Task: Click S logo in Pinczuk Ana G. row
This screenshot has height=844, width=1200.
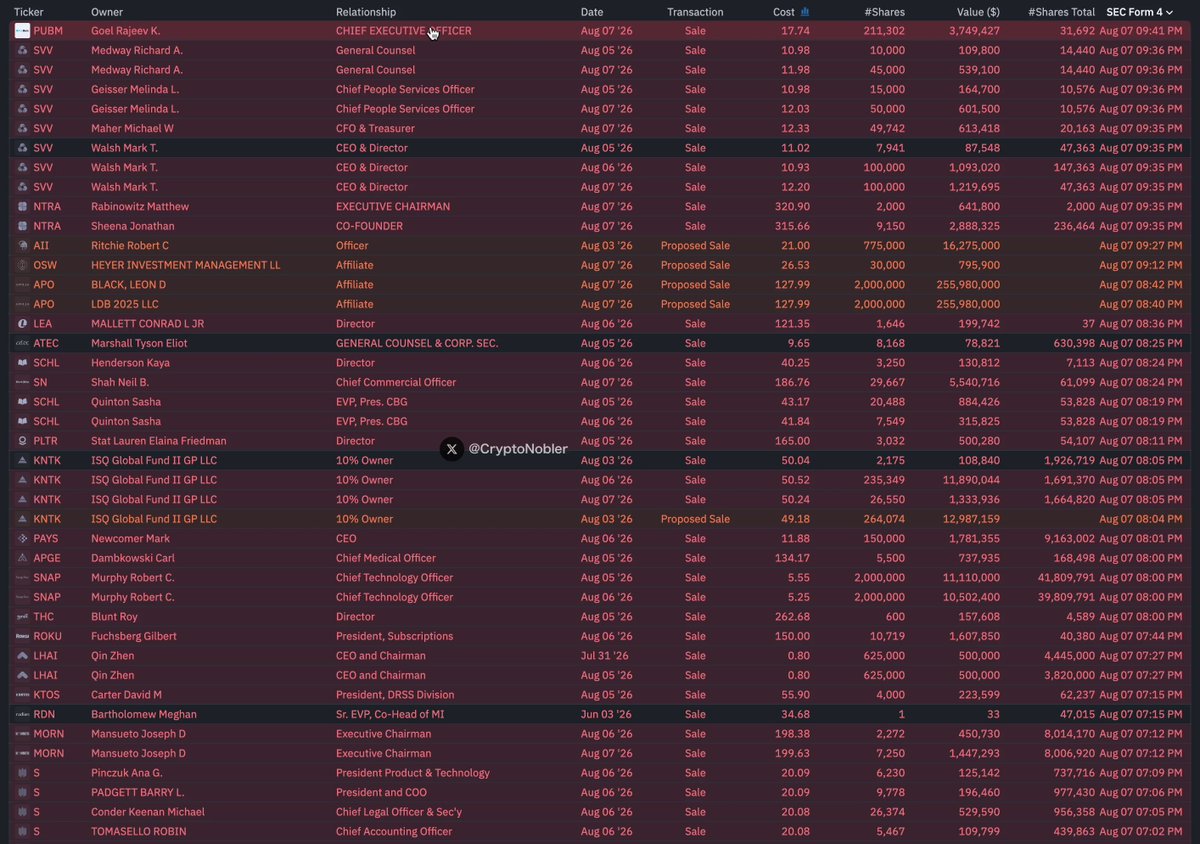Action: click(x=22, y=773)
